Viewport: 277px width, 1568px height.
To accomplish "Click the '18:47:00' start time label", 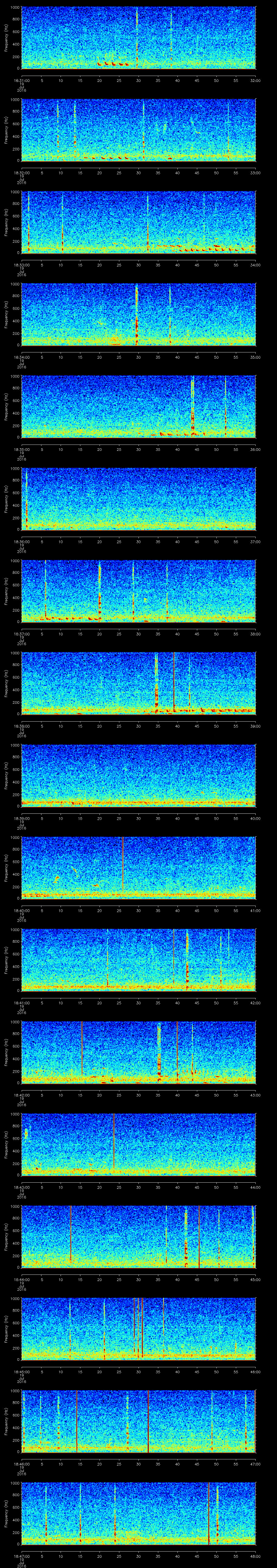I will [21, 1556].
